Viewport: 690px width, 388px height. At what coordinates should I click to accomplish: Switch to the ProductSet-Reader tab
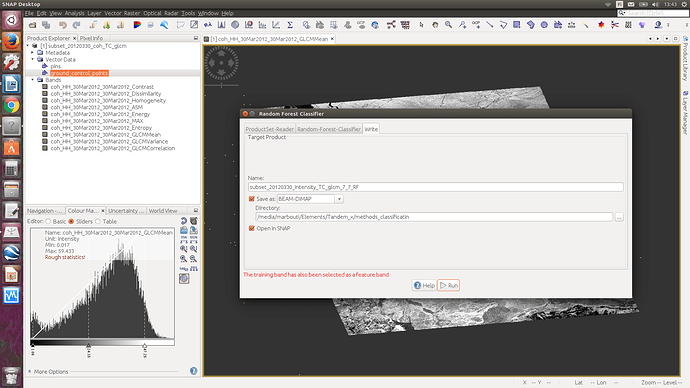[270, 129]
